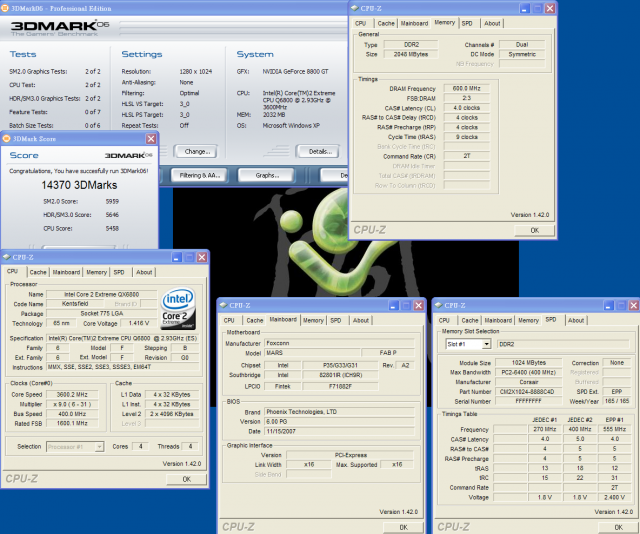Click the Intel Core 2 Extreme logo
The width and height of the screenshot is (640, 534).
pyautogui.click(x=178, y=309)
